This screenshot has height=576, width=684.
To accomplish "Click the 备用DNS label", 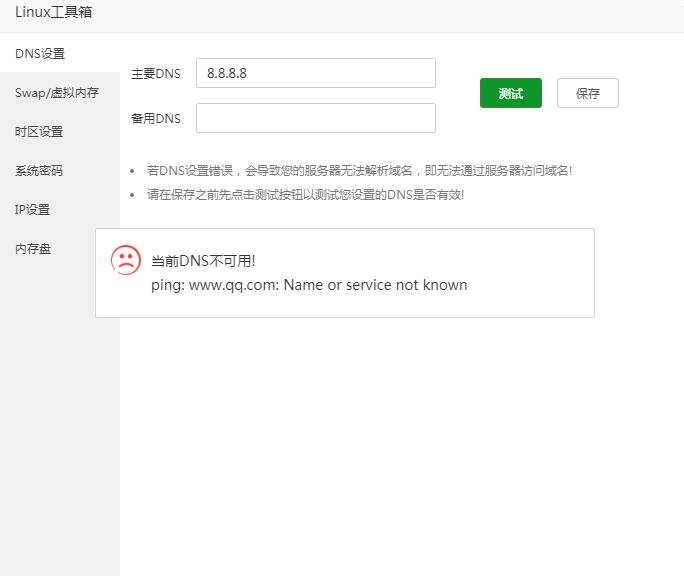I will tap(156, 119).
